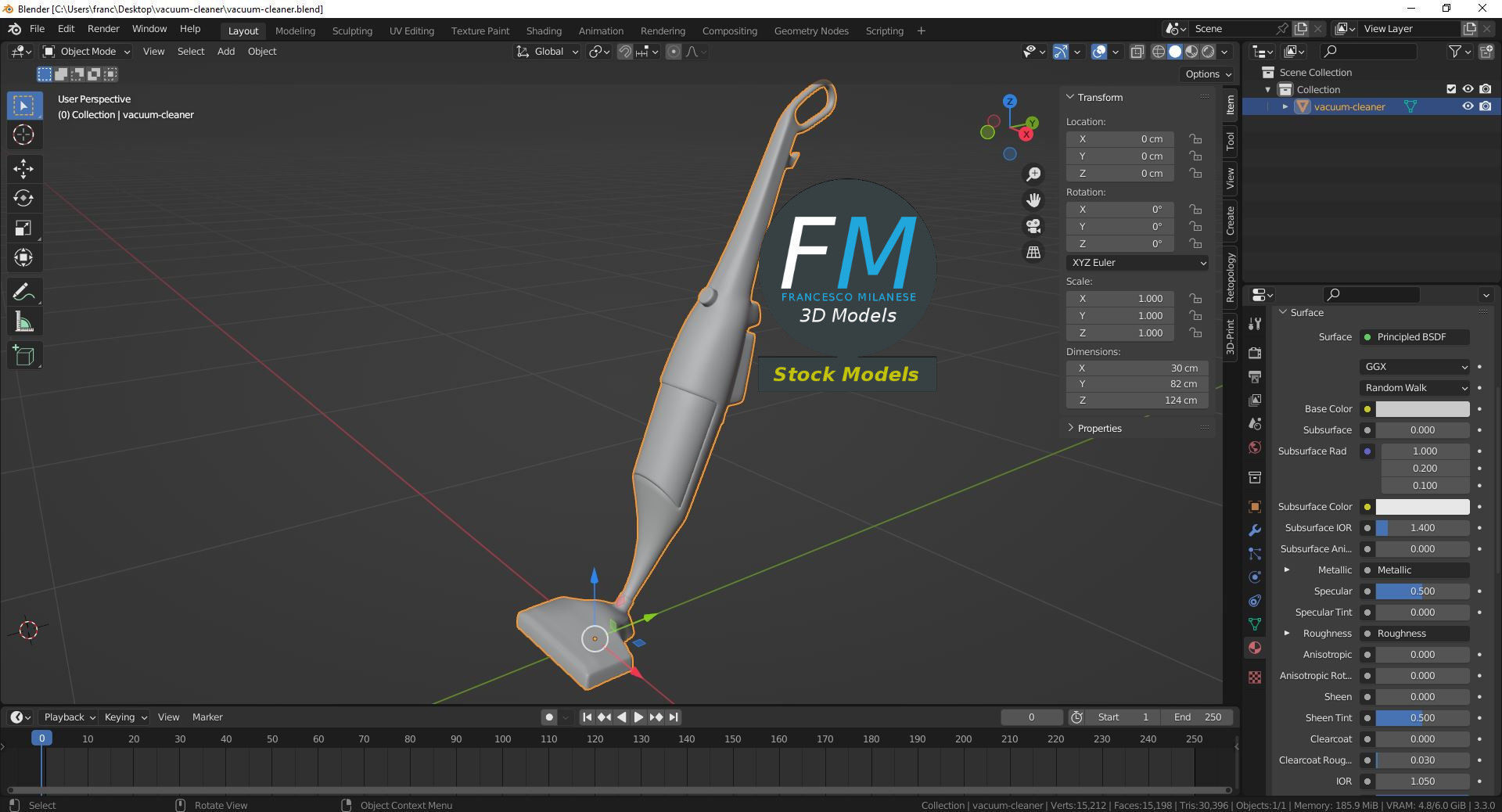Adjust the Specular slider
The image size is (1502, 812).
click(1422, 591)
